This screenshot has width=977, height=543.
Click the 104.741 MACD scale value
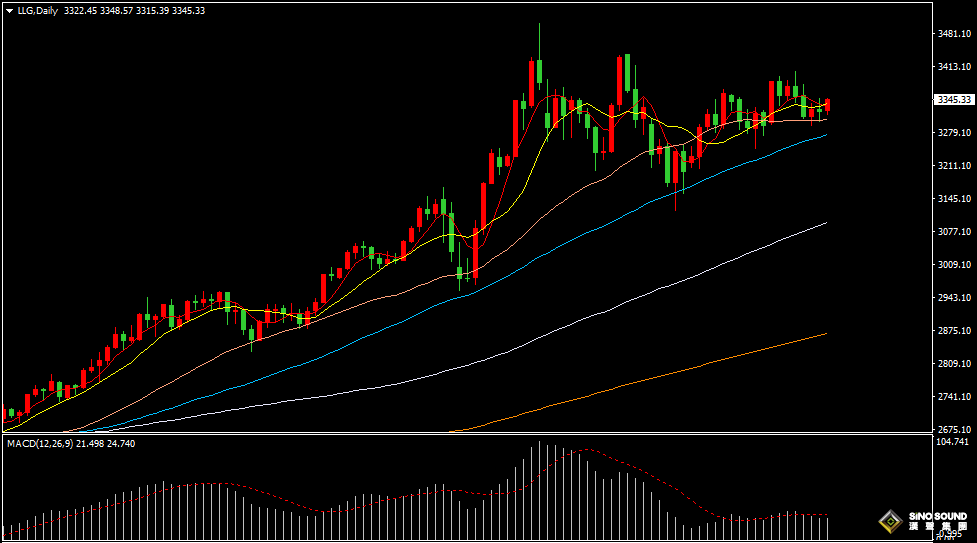coord(955,441)
